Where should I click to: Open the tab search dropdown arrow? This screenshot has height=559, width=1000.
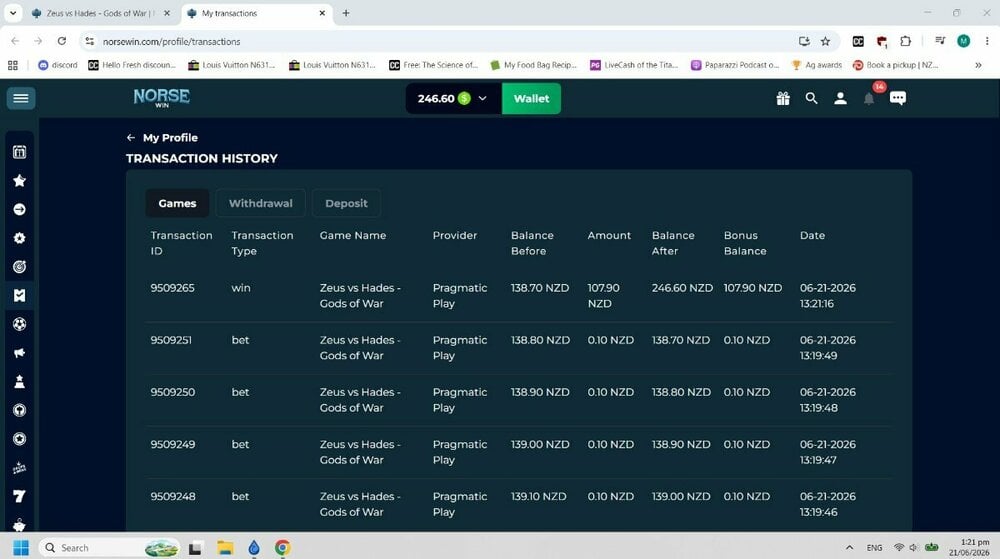pos(13,13)
